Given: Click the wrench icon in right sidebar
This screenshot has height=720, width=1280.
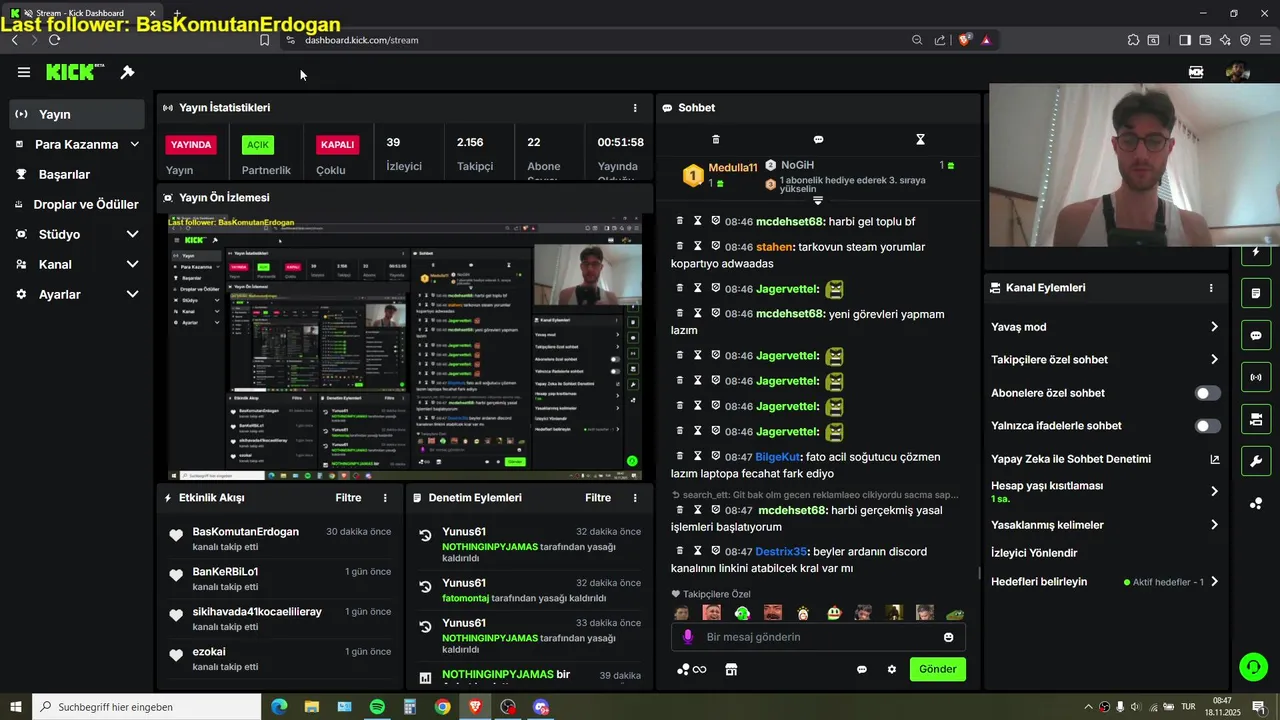Looking at the screenshot, I should tap(1256, 460).
